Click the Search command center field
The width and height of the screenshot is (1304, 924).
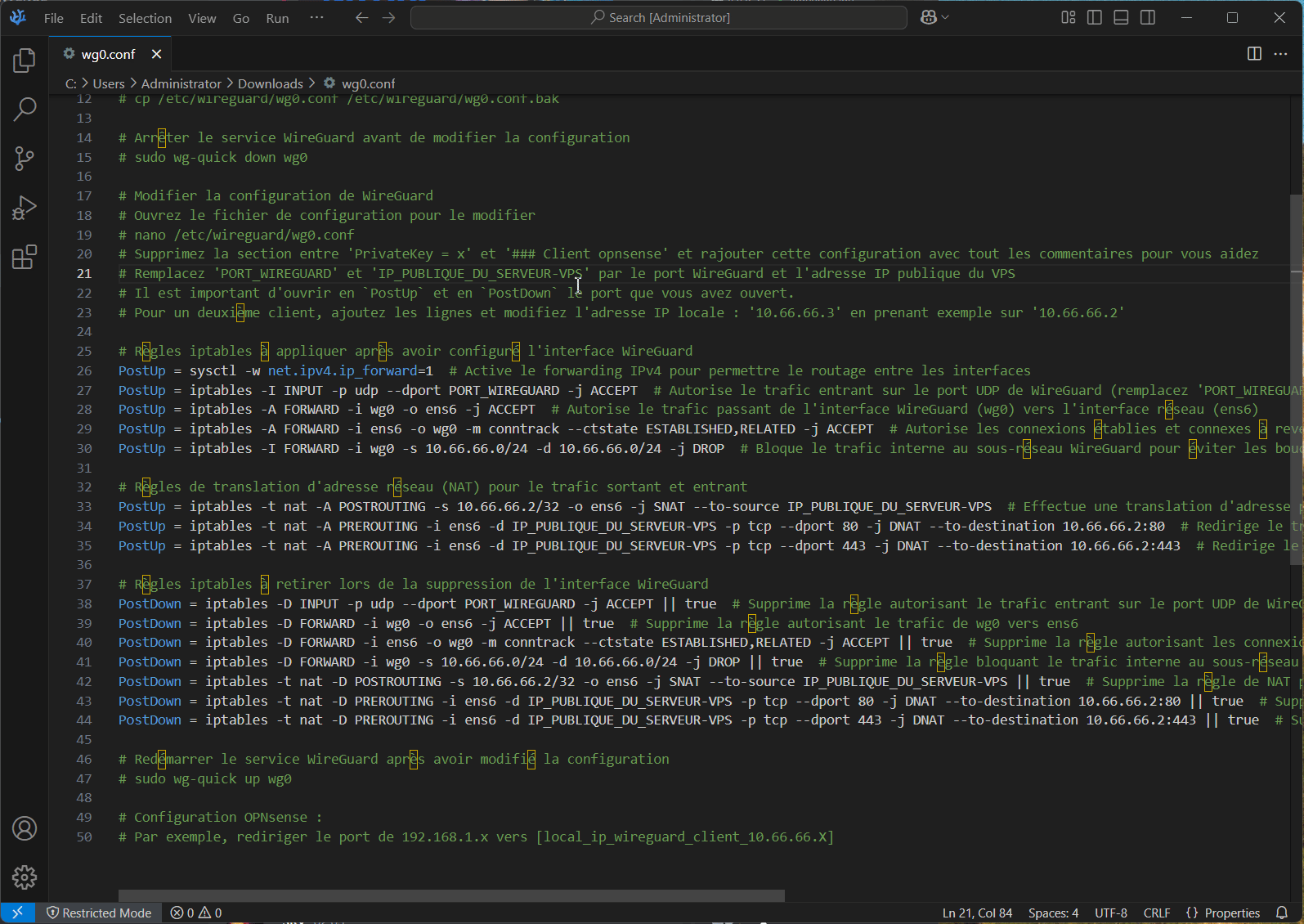click(x=659, y=17)
